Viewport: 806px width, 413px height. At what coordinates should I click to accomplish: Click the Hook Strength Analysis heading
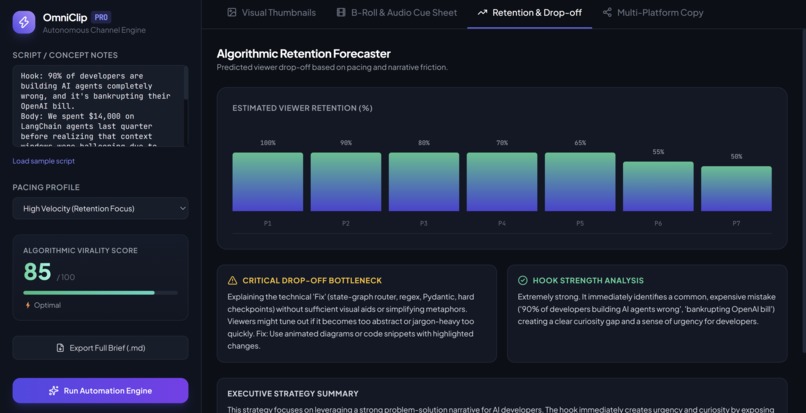[x=588, y=280]
